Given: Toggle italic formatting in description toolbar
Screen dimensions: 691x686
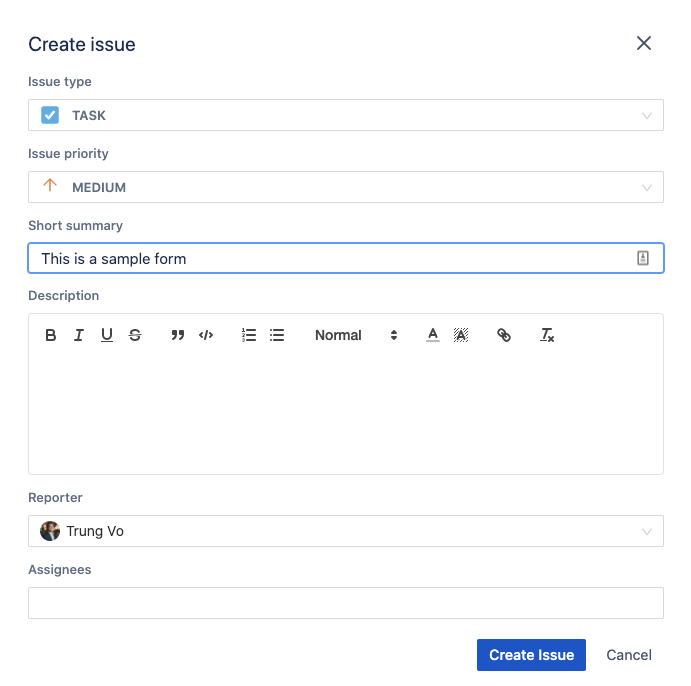Looking at the screenshot, I should coord(78,335).
